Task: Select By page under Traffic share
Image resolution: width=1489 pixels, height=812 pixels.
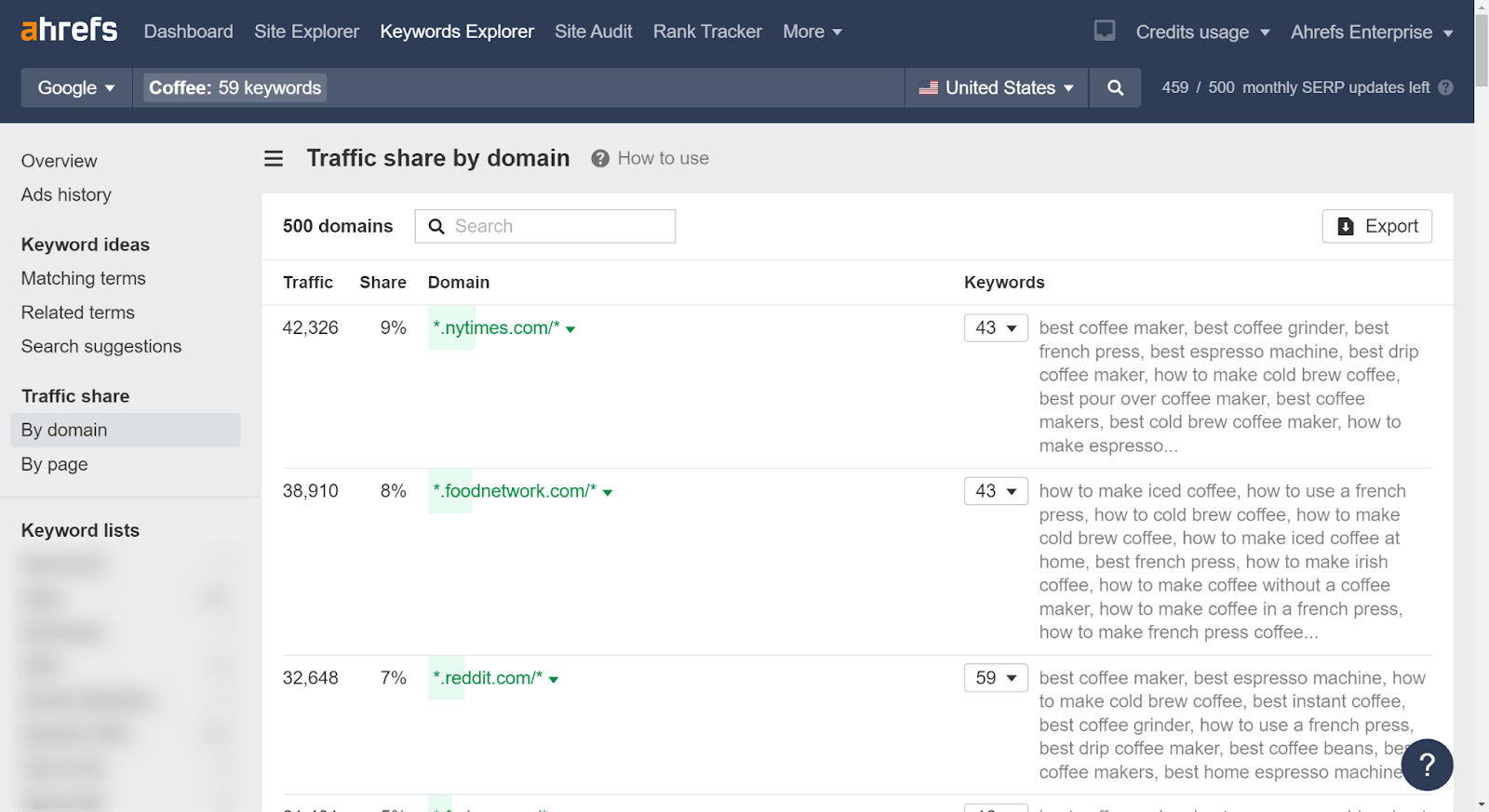Action: click(x=55, y=464)
